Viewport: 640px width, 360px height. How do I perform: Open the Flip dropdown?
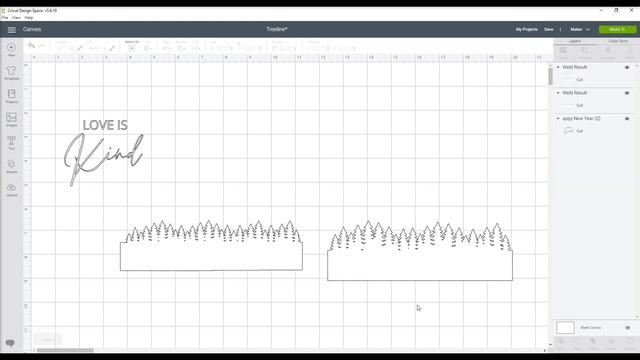(196, 47)
